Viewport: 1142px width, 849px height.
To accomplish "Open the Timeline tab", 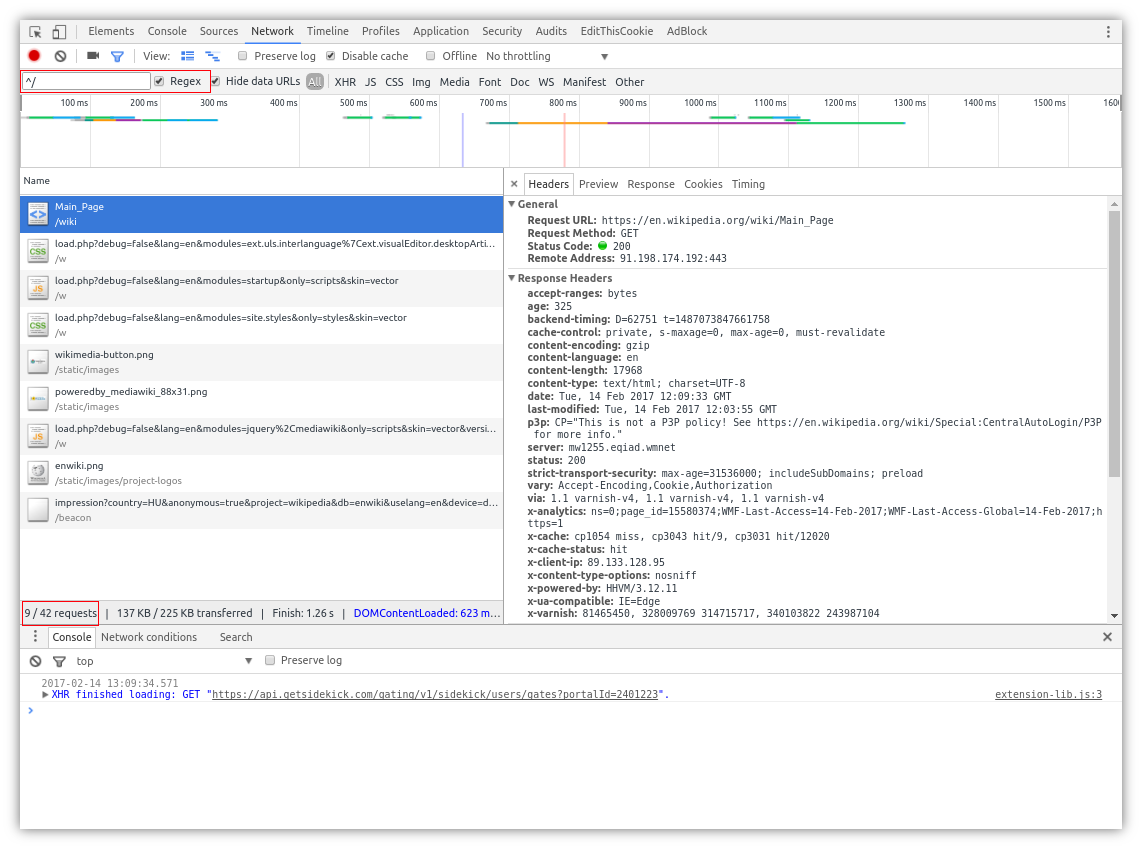I will point(327,31).
